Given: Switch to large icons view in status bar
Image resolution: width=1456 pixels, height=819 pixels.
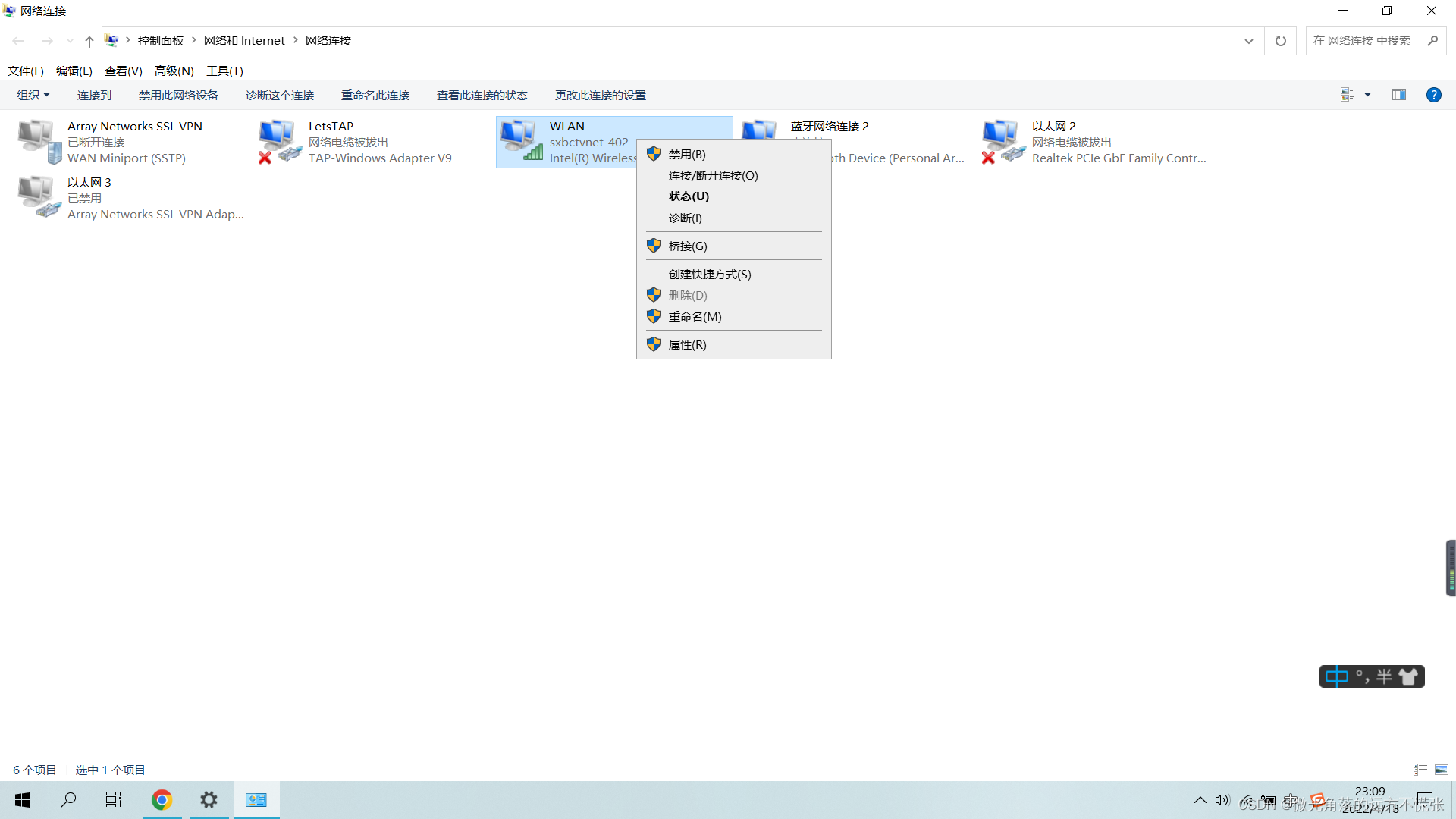Looking at the screenshot, I should (1442, 770).
